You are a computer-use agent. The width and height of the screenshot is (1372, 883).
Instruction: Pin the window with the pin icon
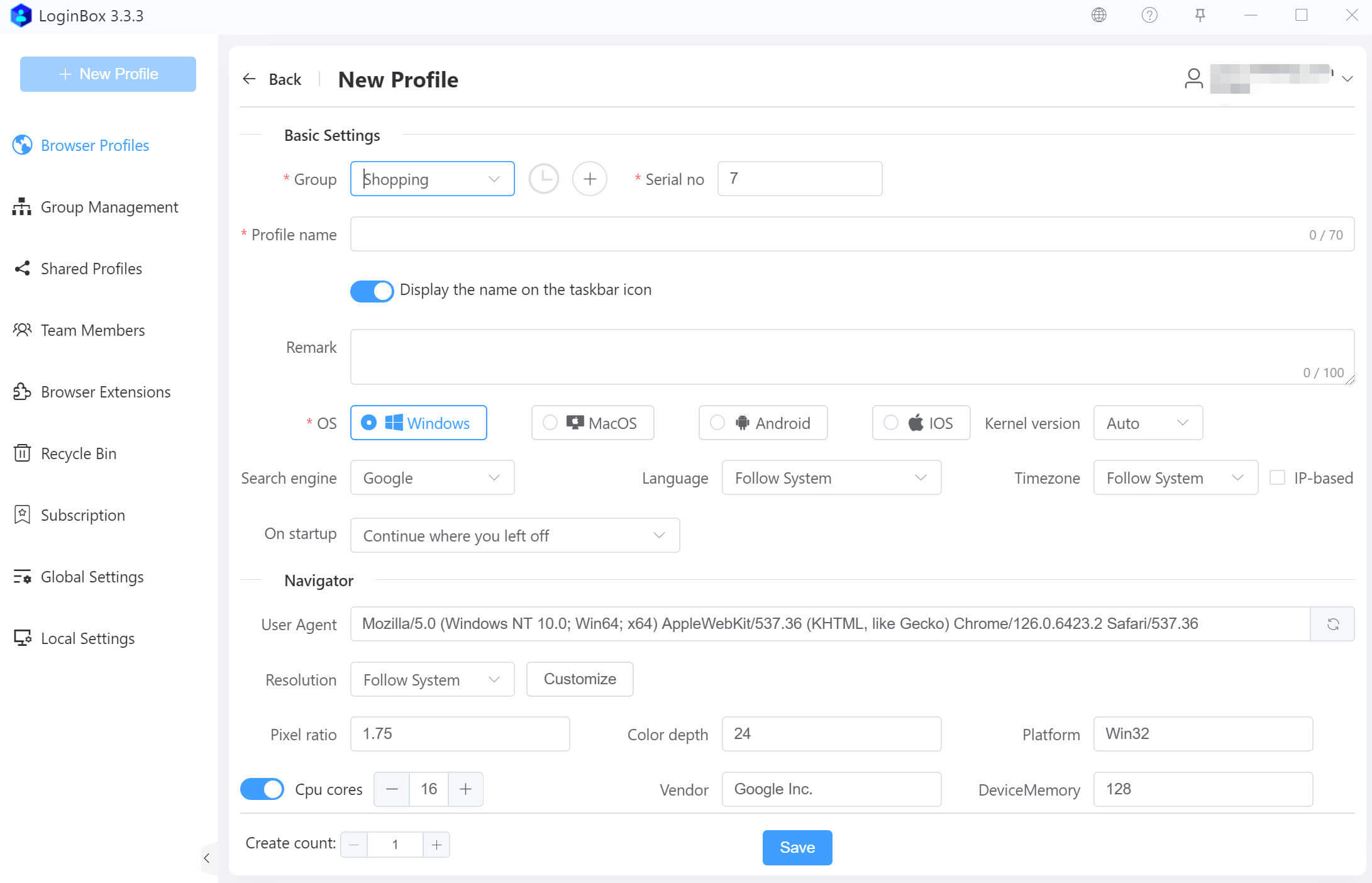tap(1200, 15)
